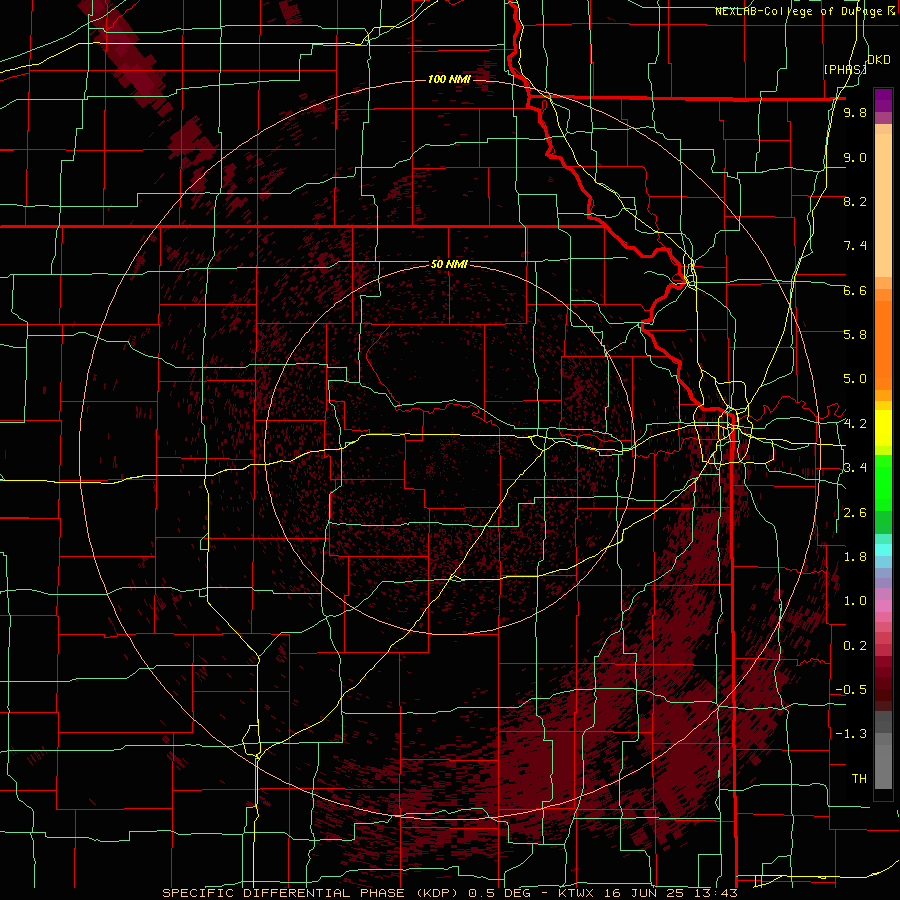Click the '50 NMI' range ring label
900x900 pixels.
click(449, 264)
